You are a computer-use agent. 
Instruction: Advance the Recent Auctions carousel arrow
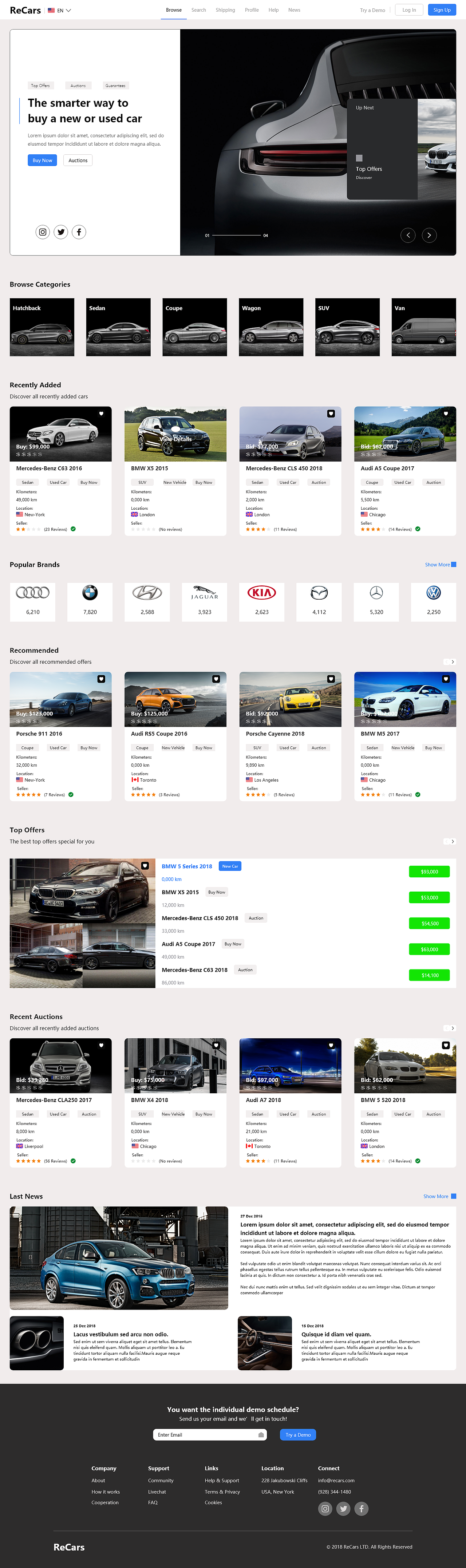tap(453, 1028)
